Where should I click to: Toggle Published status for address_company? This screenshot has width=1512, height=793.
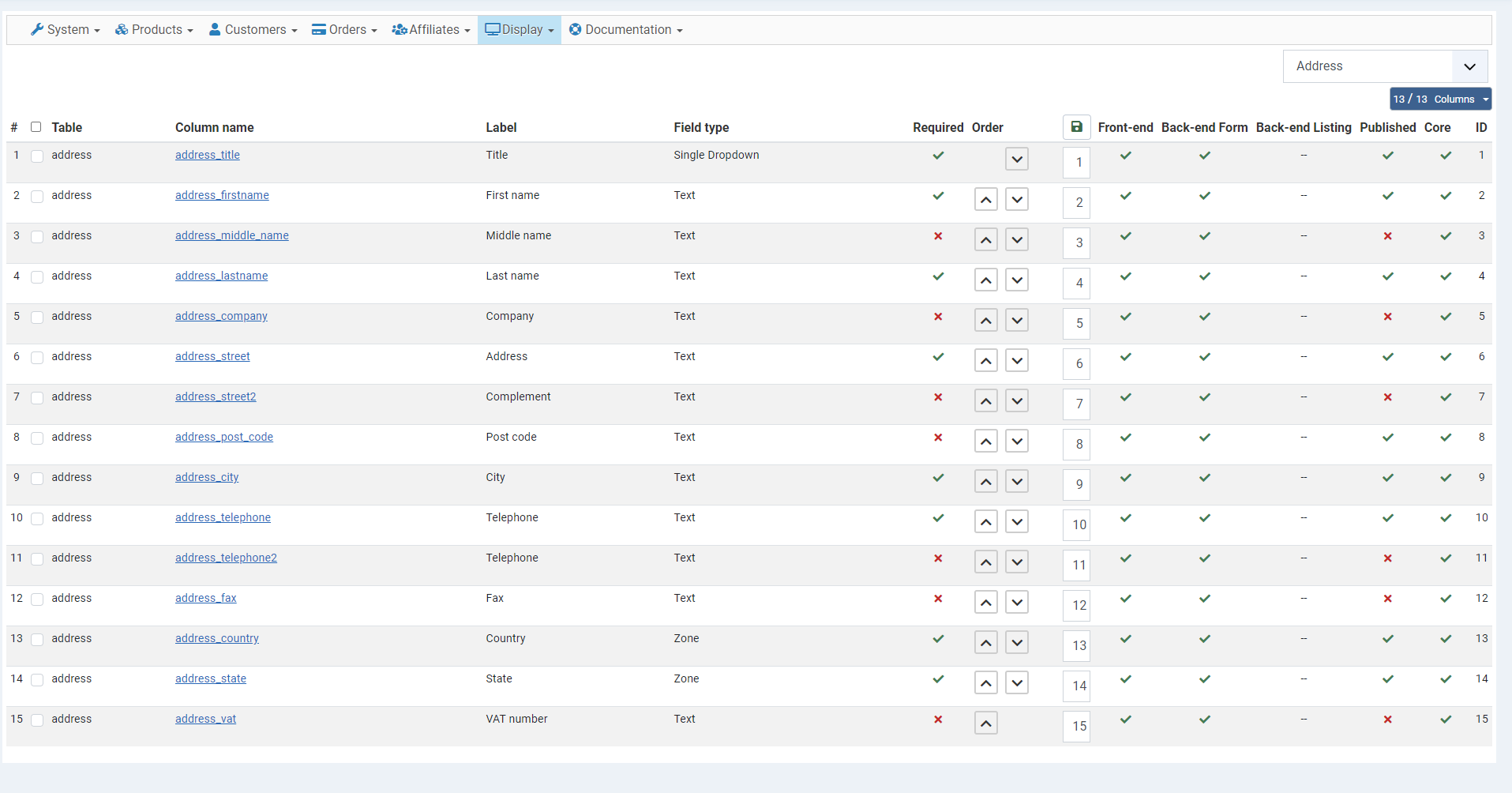click(x=1387, y=317)
